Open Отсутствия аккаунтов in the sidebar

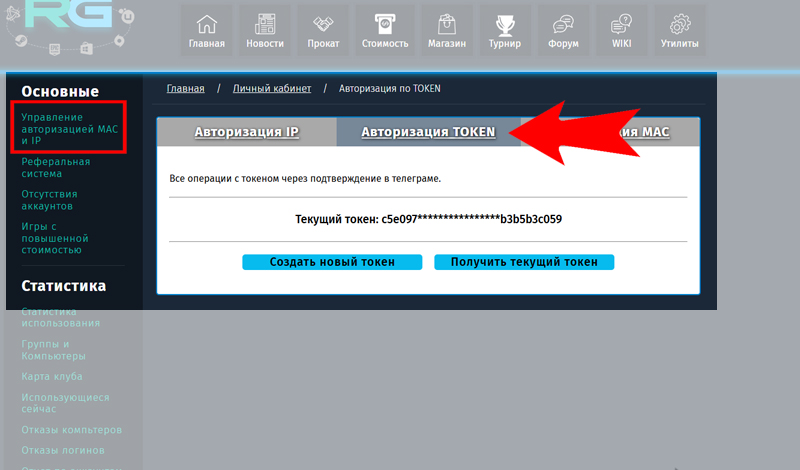[49, 200]
